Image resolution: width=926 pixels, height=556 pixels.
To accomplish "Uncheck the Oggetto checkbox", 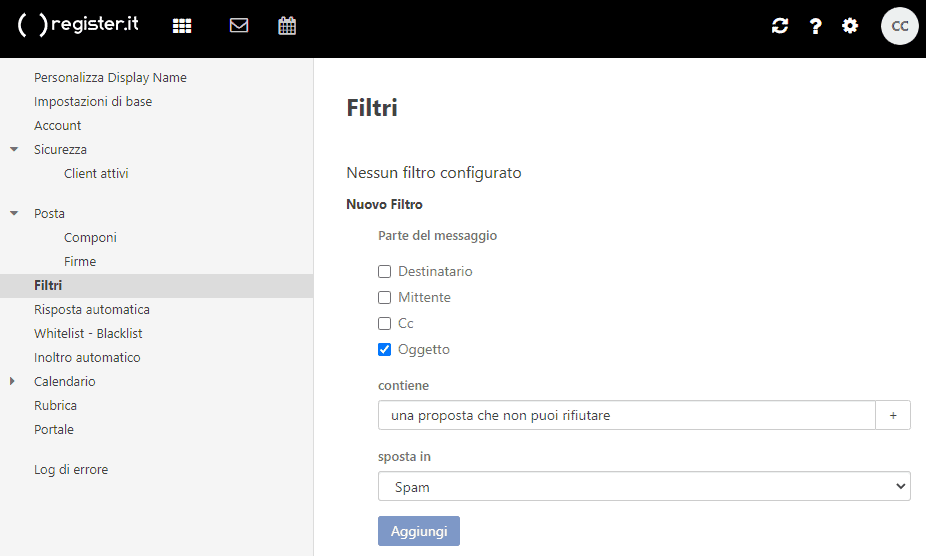I will (385, 350).
